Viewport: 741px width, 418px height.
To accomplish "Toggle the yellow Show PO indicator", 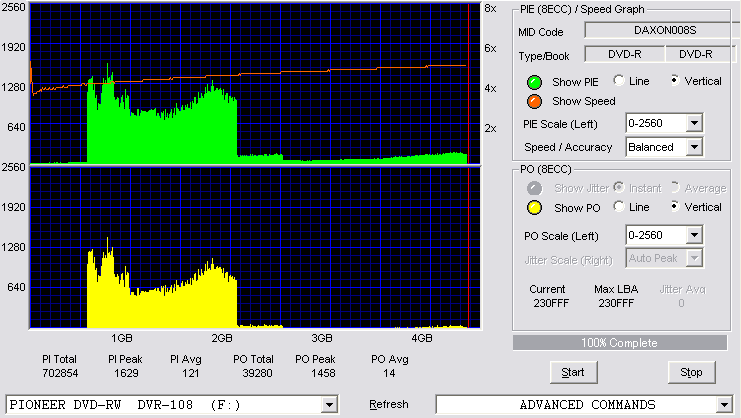I will [534, 208].
